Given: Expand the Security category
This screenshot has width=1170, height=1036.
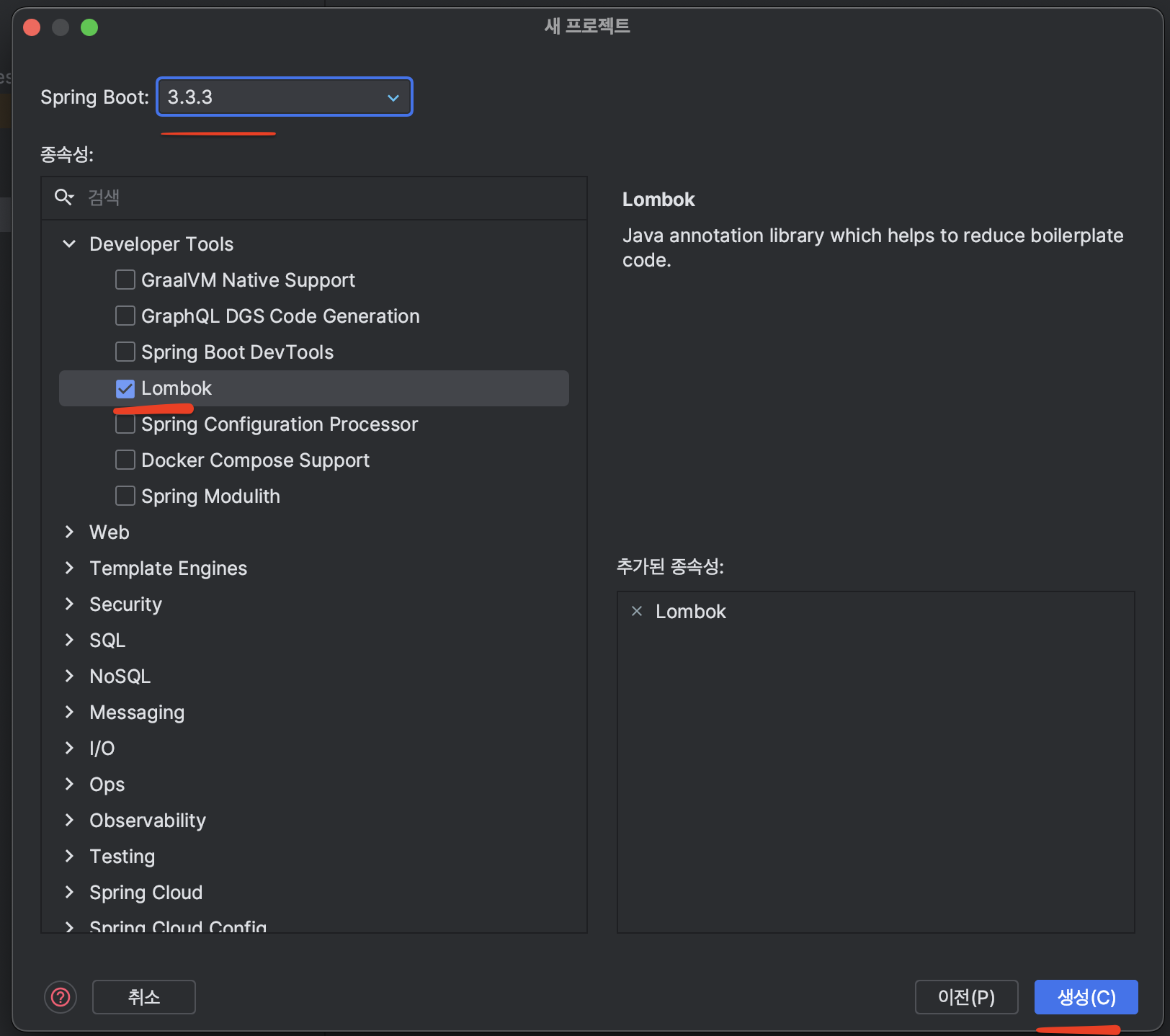Looking at the screenshot, I should pos(69,604).
